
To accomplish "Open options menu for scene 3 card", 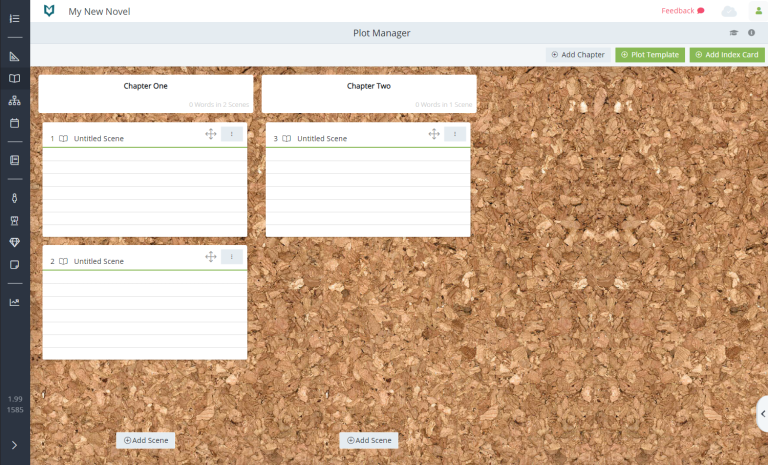I will [455, 134].
